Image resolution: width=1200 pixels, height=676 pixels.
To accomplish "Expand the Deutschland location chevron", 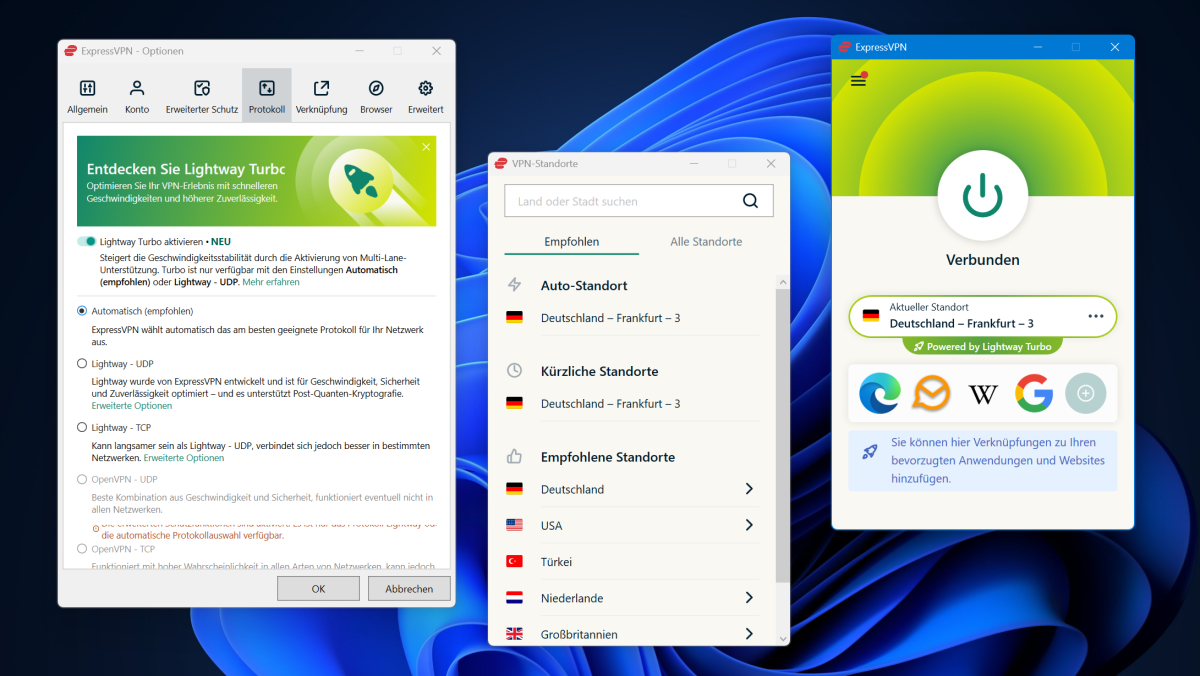I will click(x=749, y=489).
